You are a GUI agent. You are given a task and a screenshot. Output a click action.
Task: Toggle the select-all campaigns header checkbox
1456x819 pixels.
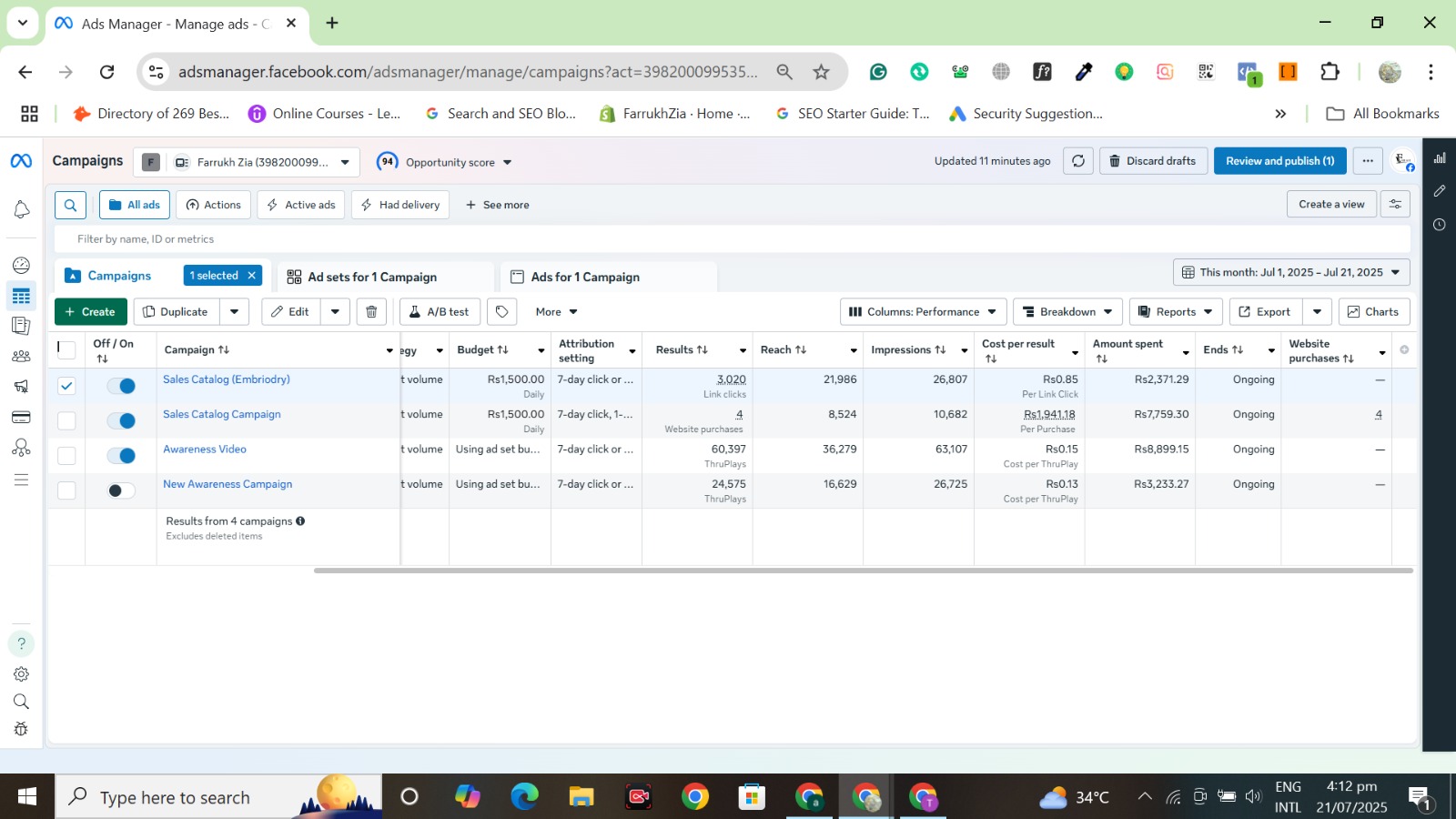point(66,349)
